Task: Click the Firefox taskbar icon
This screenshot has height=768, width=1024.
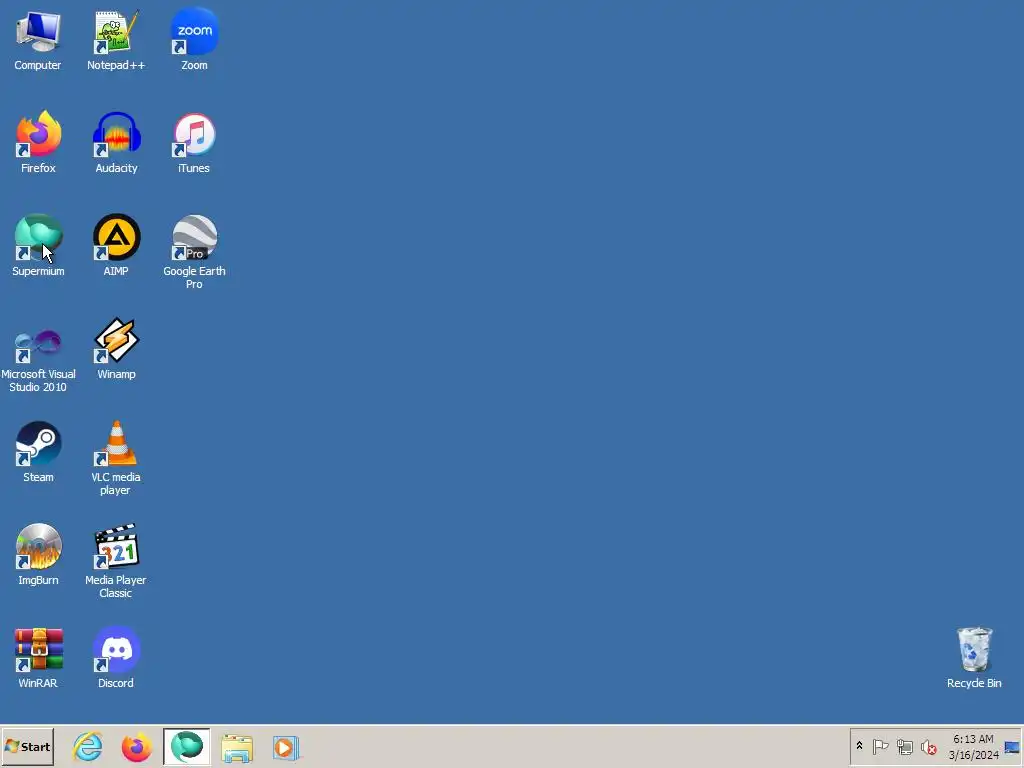Action: pos(136,746)
